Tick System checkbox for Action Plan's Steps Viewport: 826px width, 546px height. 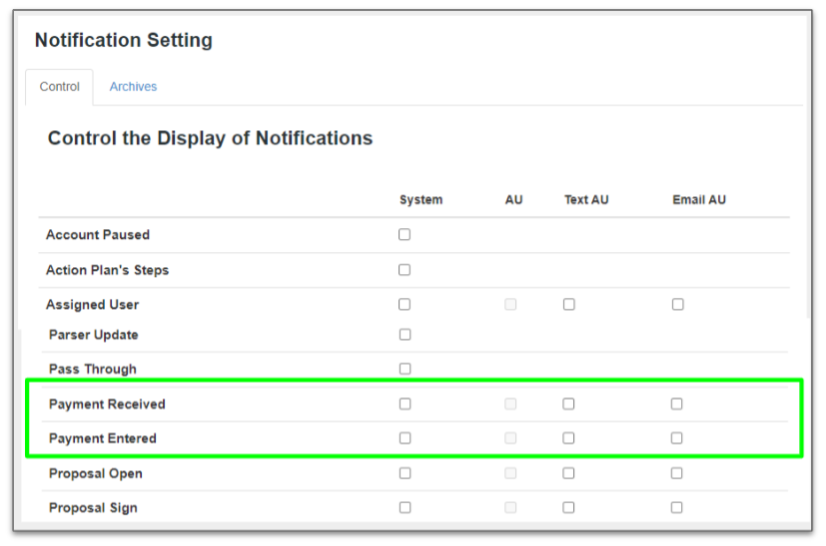click(x=404, y=270)
